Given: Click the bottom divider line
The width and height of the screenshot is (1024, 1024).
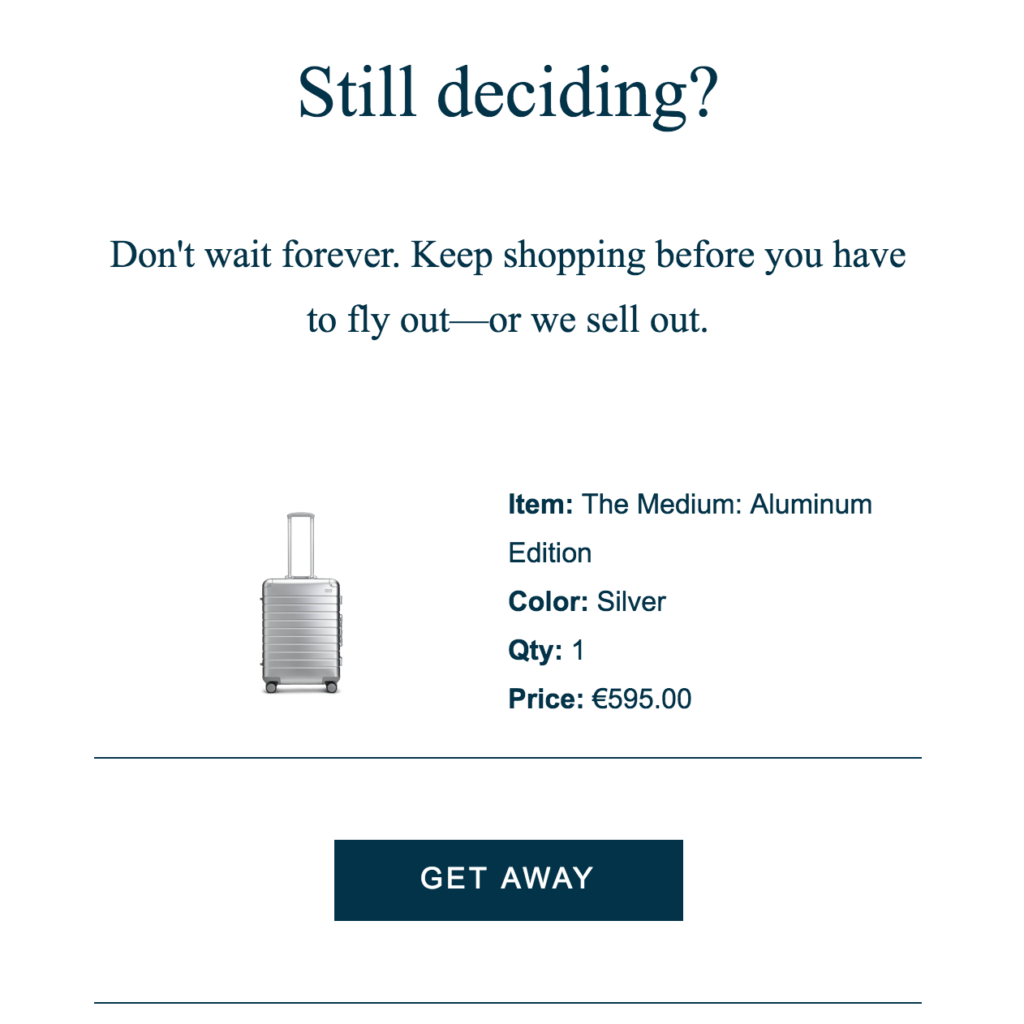Looking at the screenshot, I should coord(508,997).
